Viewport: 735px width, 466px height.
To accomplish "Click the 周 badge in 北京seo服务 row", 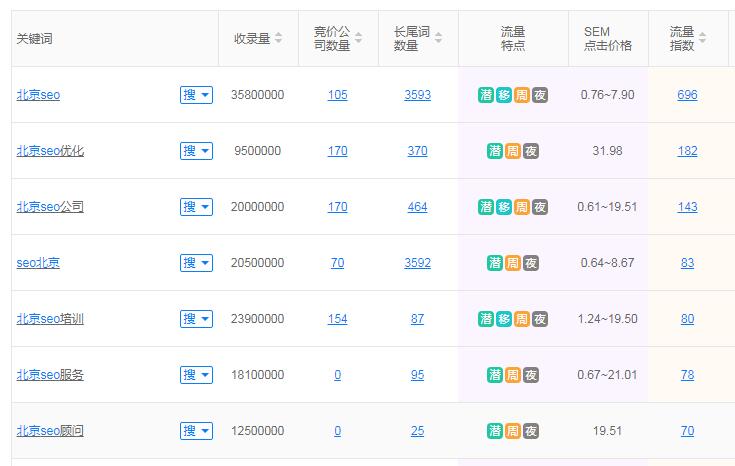I will [x=513, y=375].
